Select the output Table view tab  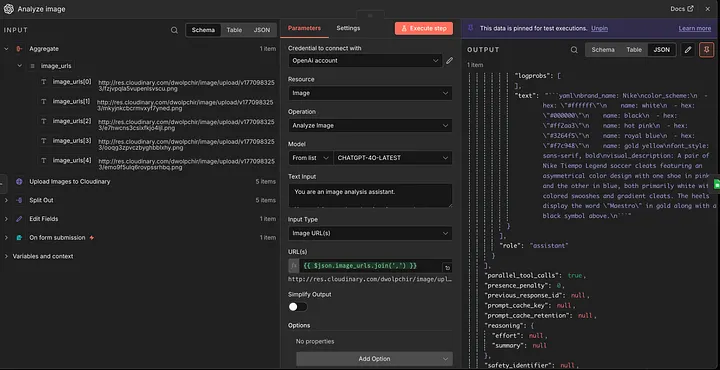tap(634, 50)
